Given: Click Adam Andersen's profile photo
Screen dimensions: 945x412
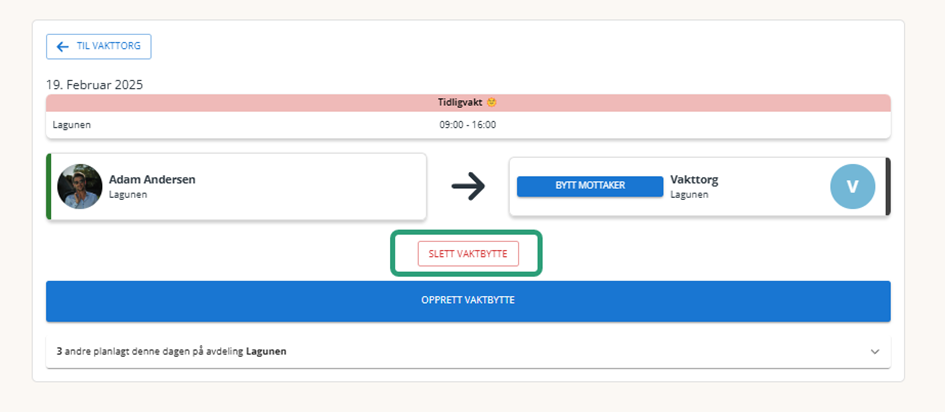Looking at the screenshot, I should [x=80, y=187].
